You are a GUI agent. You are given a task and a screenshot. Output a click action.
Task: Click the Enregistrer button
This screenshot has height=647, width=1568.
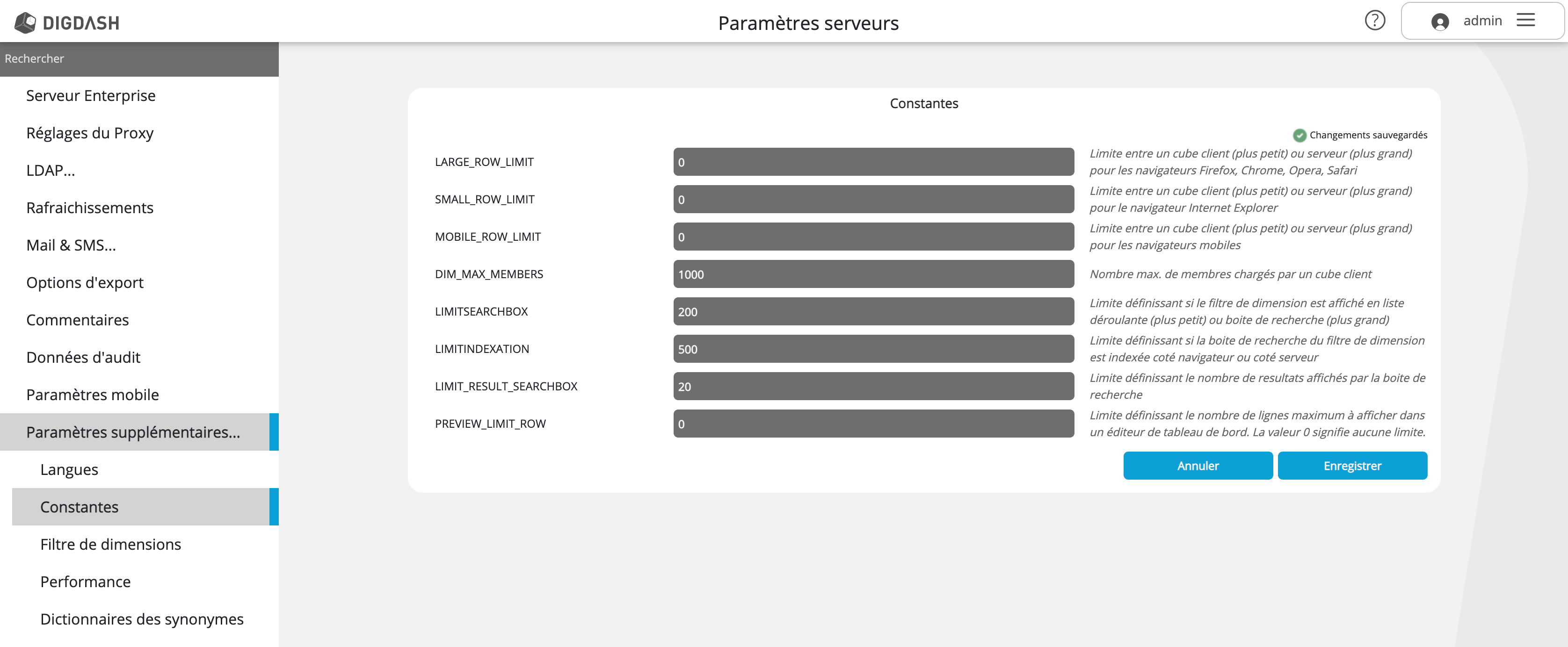click(x=1351, y=466)
